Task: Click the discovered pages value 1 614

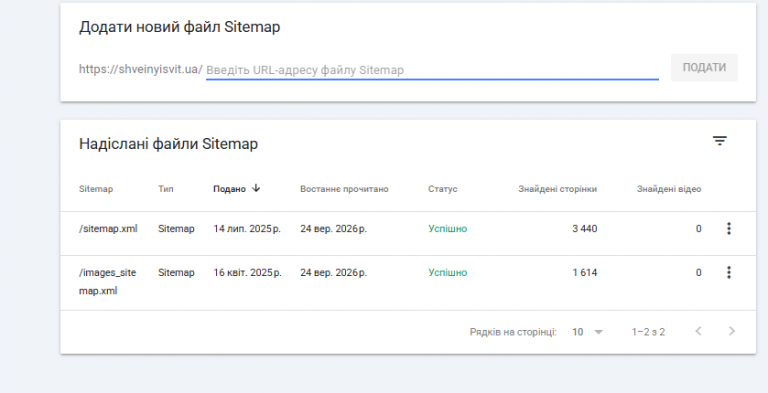Action: click(585, 272)
